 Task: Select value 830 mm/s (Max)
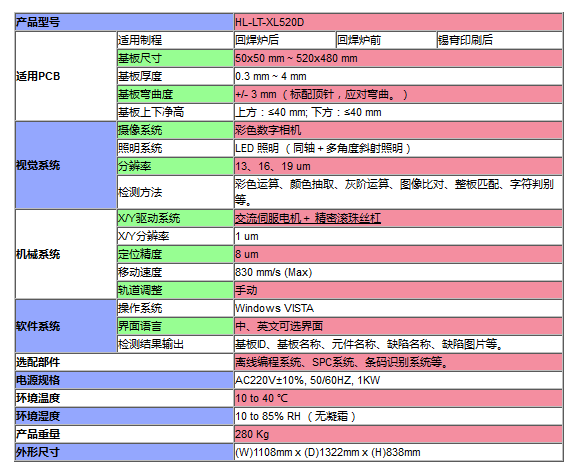click(398, 272)
